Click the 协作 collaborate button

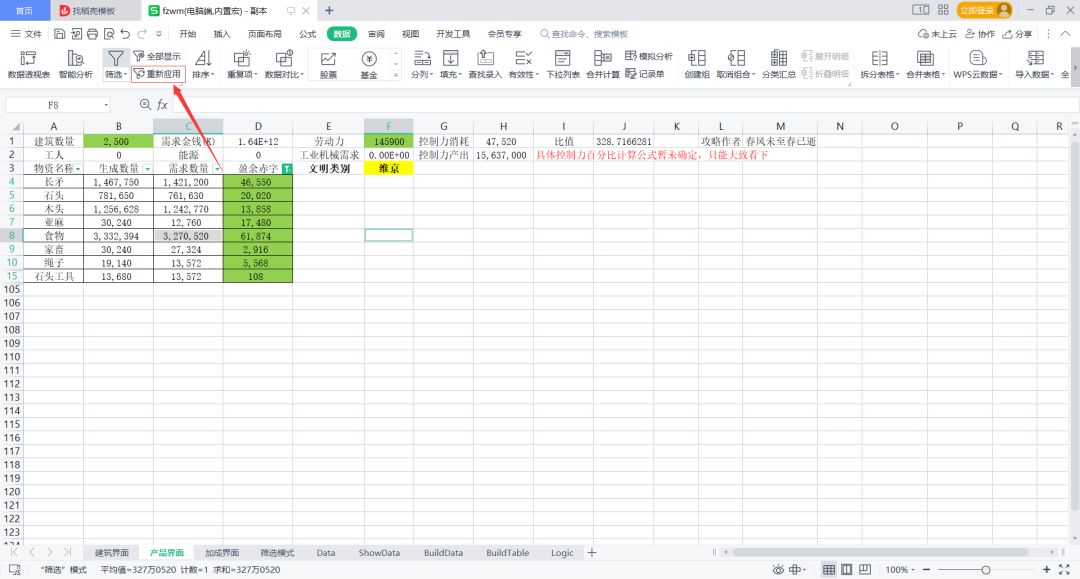980,34
